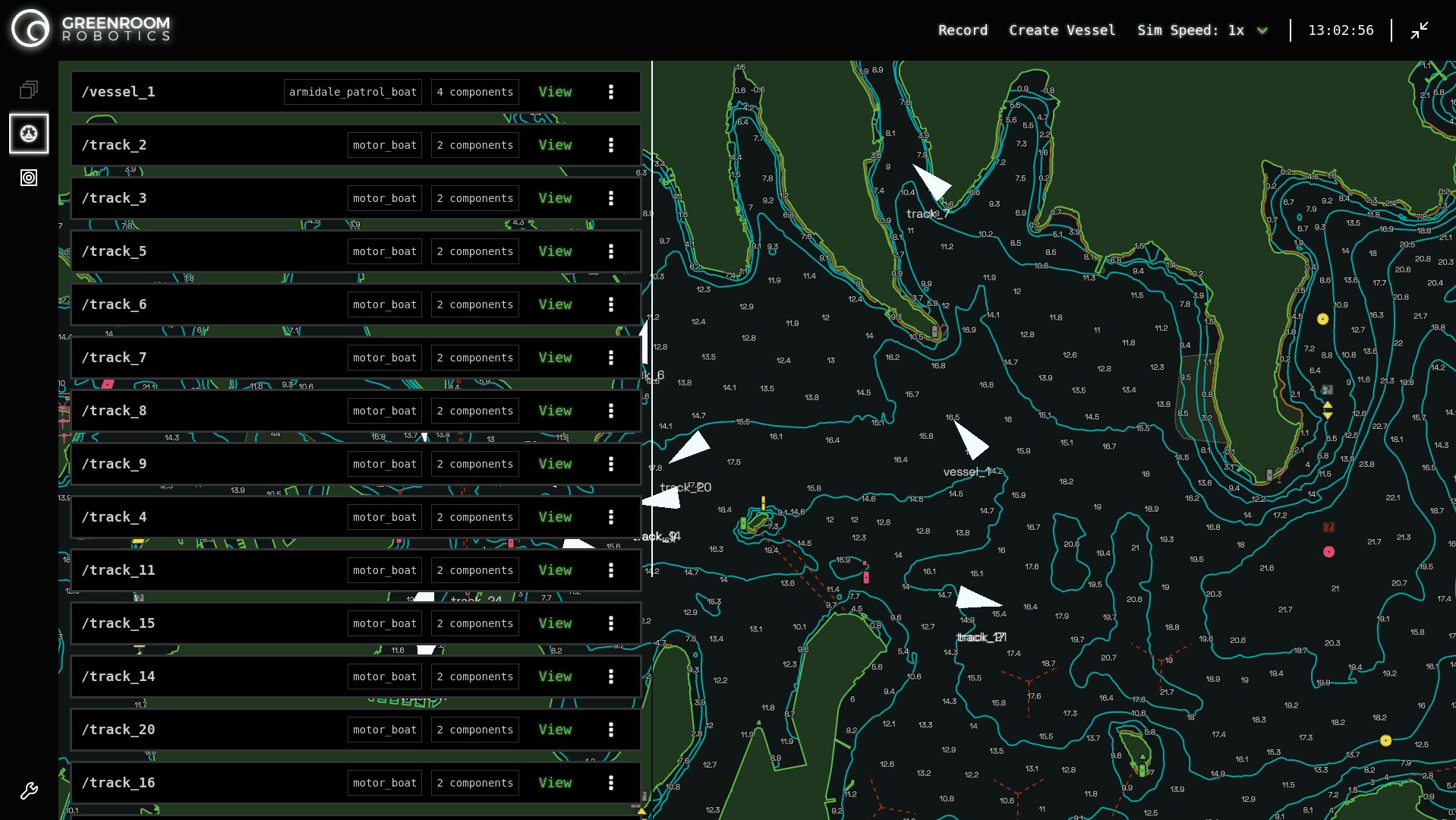
Task: Open the stacked windows sidebar icon
Action: pyautogui.click(x=29, y=90)
